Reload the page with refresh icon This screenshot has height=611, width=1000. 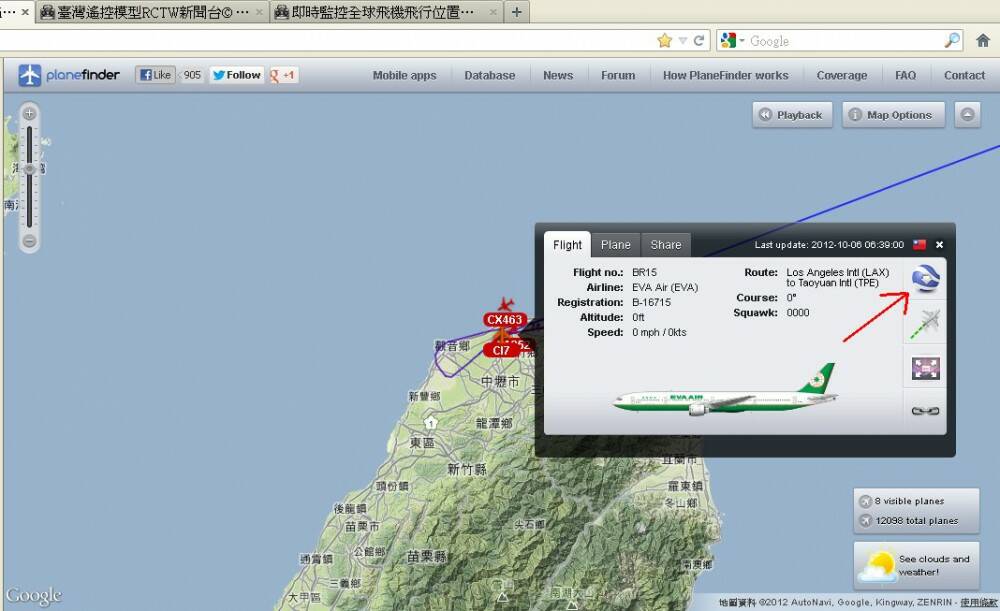[x=699, y=41]
